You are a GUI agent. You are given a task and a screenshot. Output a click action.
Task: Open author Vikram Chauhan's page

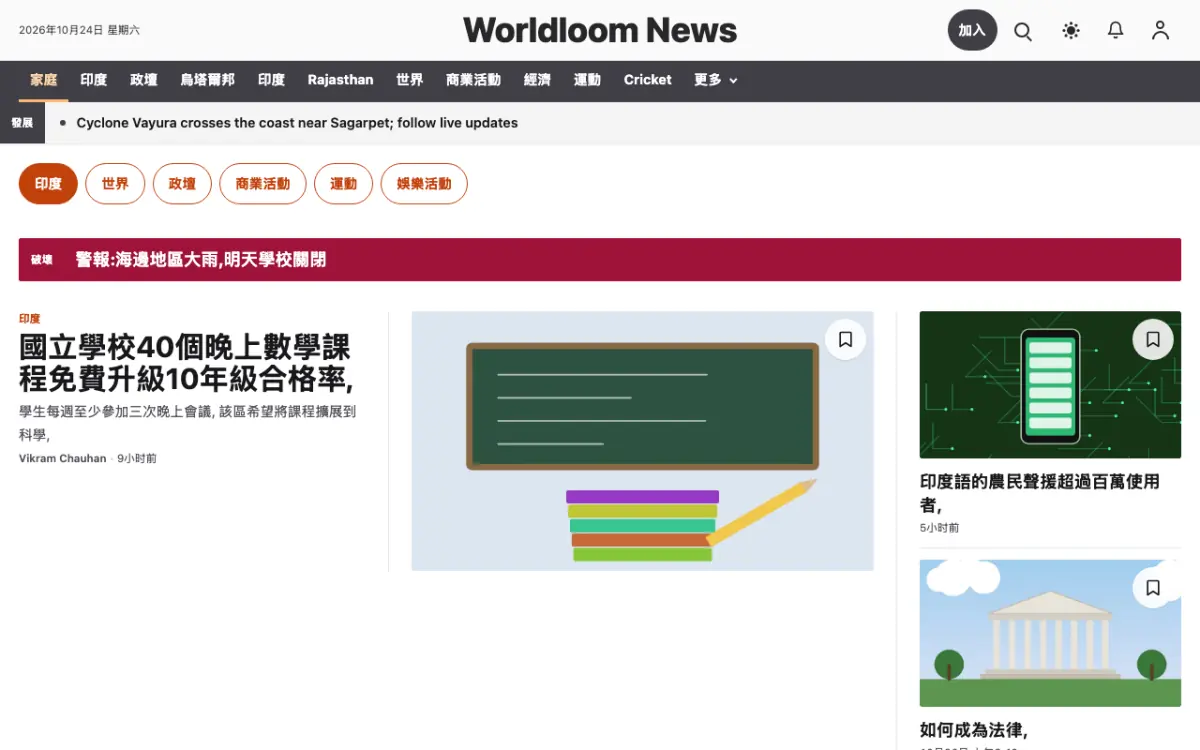[x=62, y=458]
